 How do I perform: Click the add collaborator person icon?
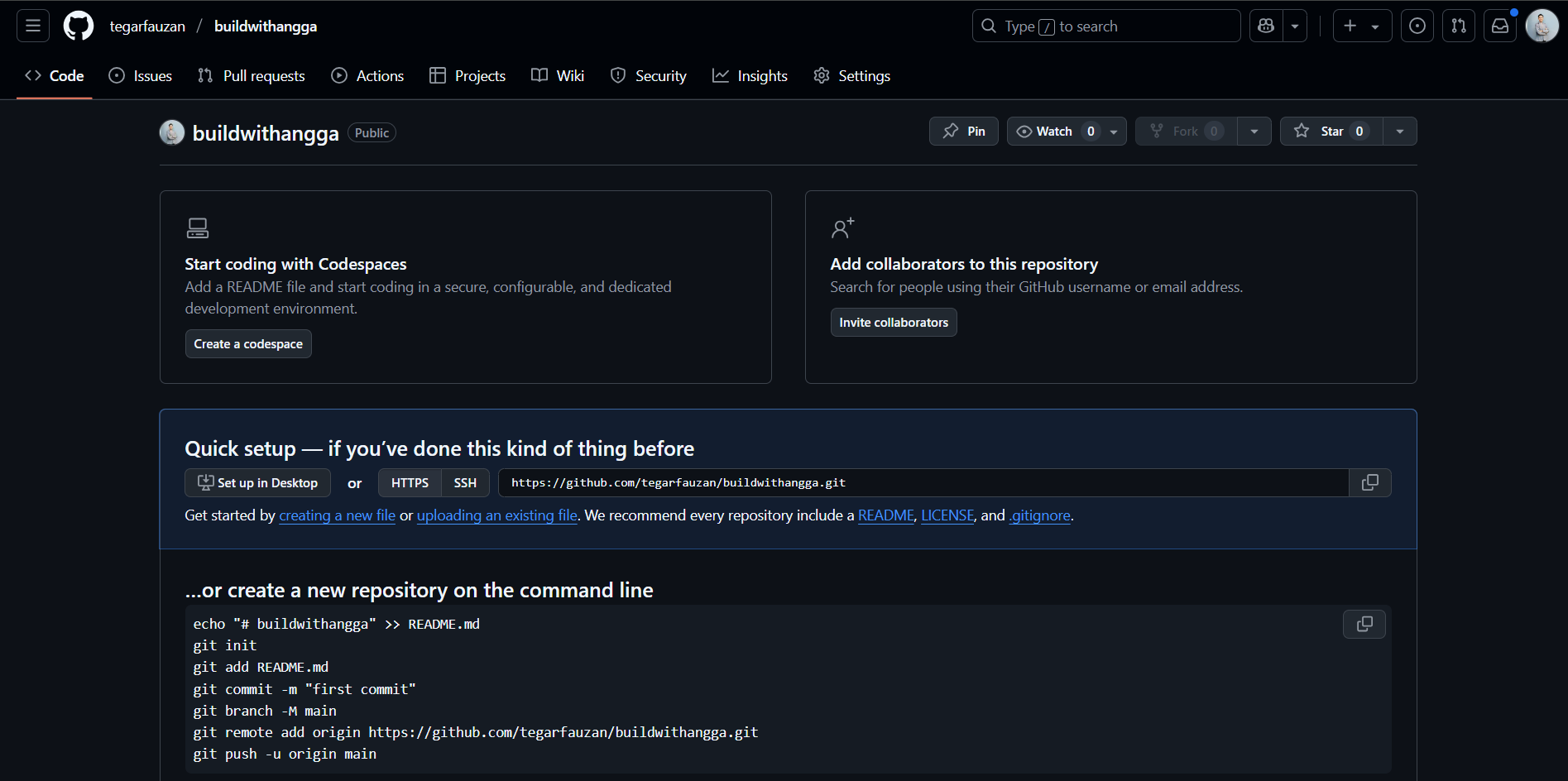click(842, 228)
